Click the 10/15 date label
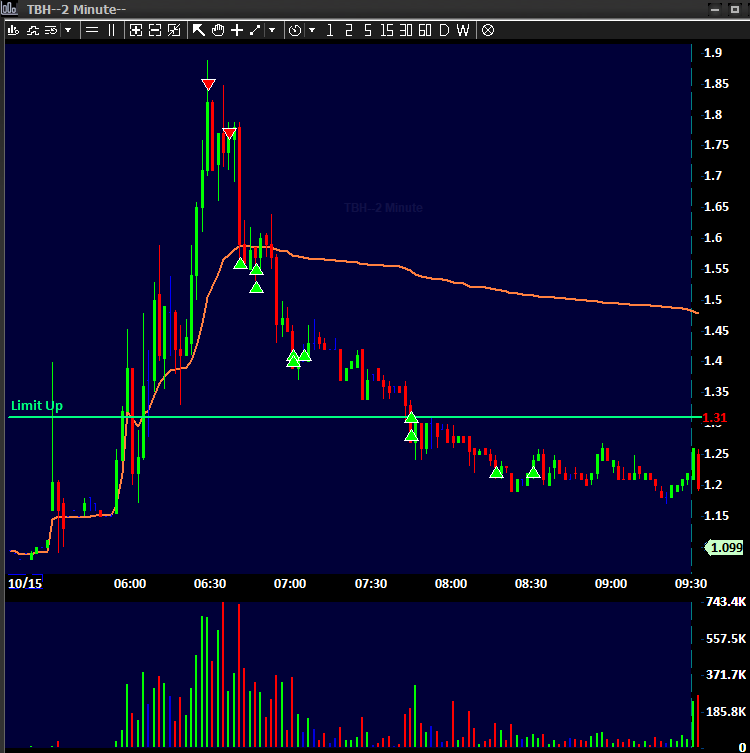The width and height of the screenshot is (750, 753). pos(25,583)
